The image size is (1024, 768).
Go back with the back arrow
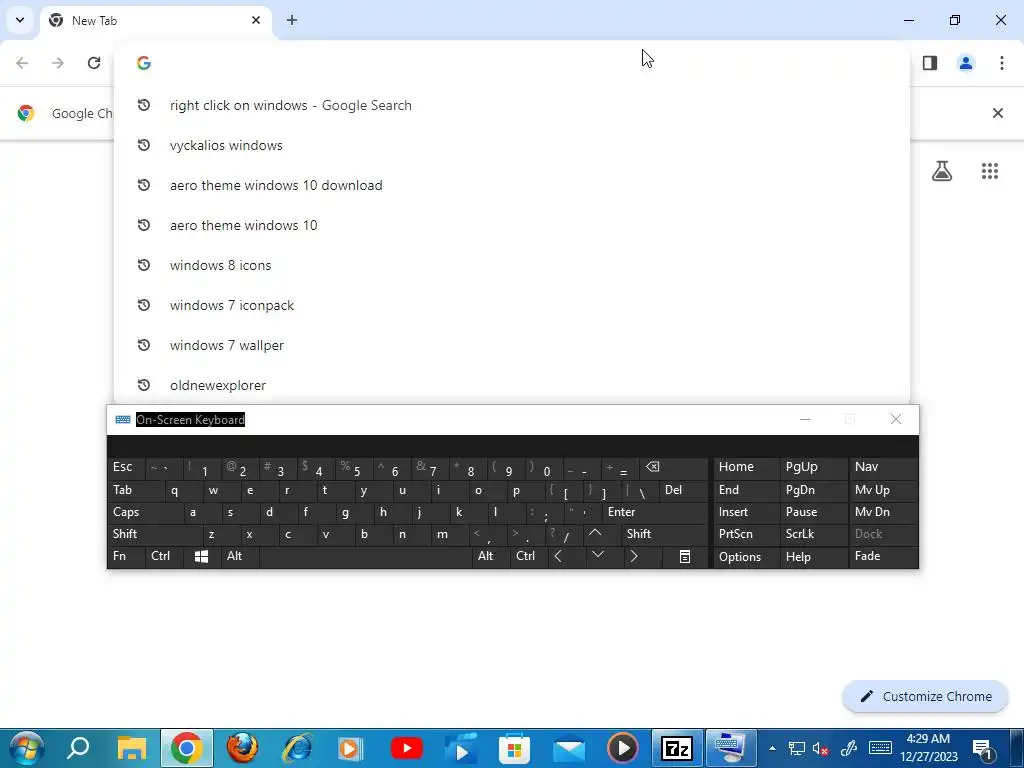[22, 63]
